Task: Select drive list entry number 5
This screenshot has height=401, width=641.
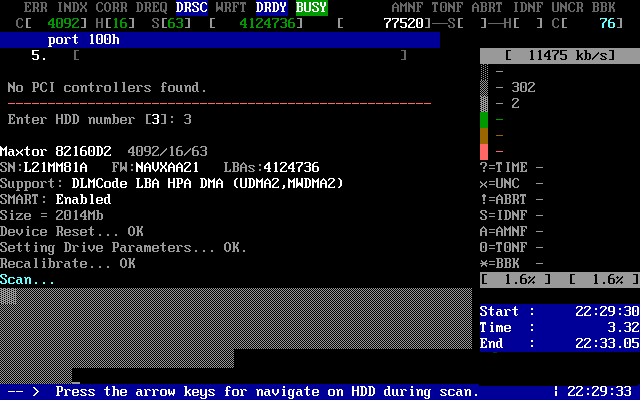Action: click(36, 56)
